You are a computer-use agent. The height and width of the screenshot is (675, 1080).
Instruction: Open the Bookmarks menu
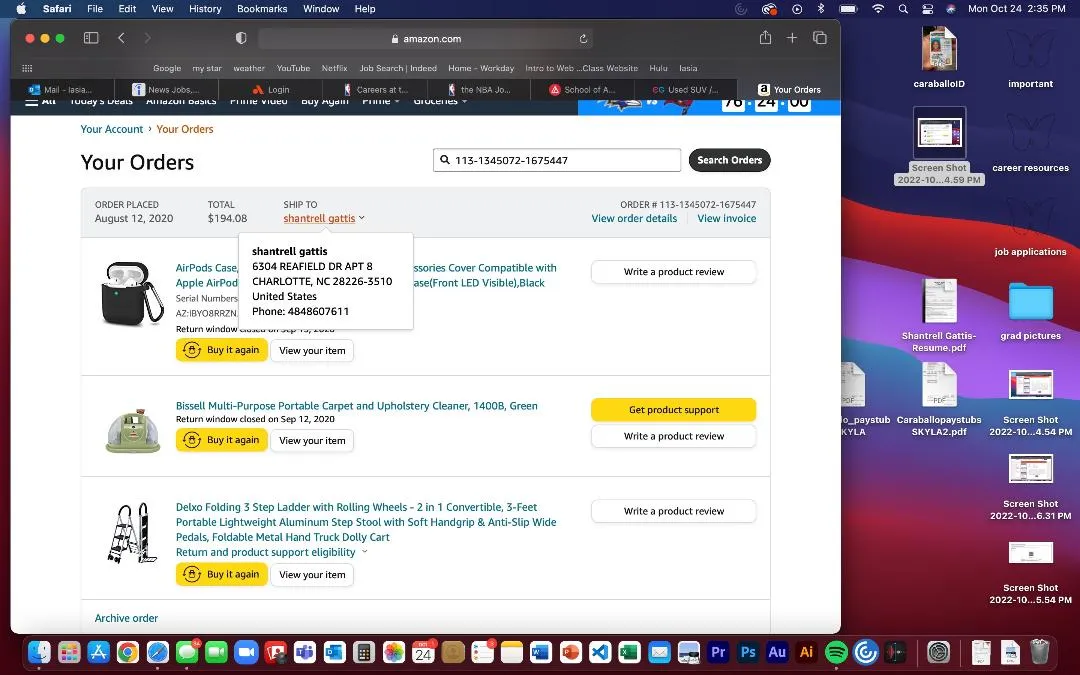pyautogui.click(x=262, y=9)
